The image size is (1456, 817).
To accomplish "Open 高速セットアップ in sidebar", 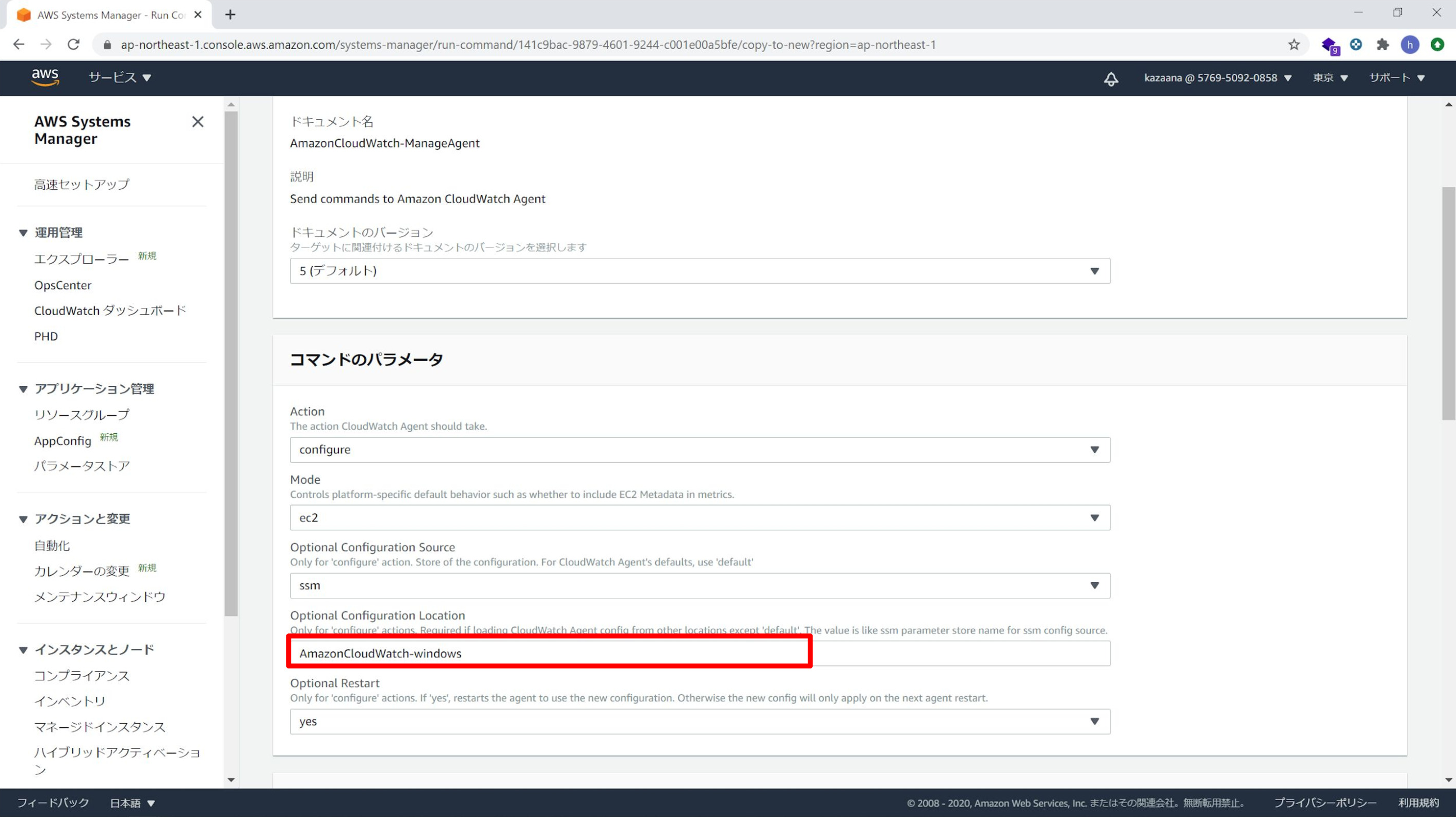I will click(x=82, y=185).
